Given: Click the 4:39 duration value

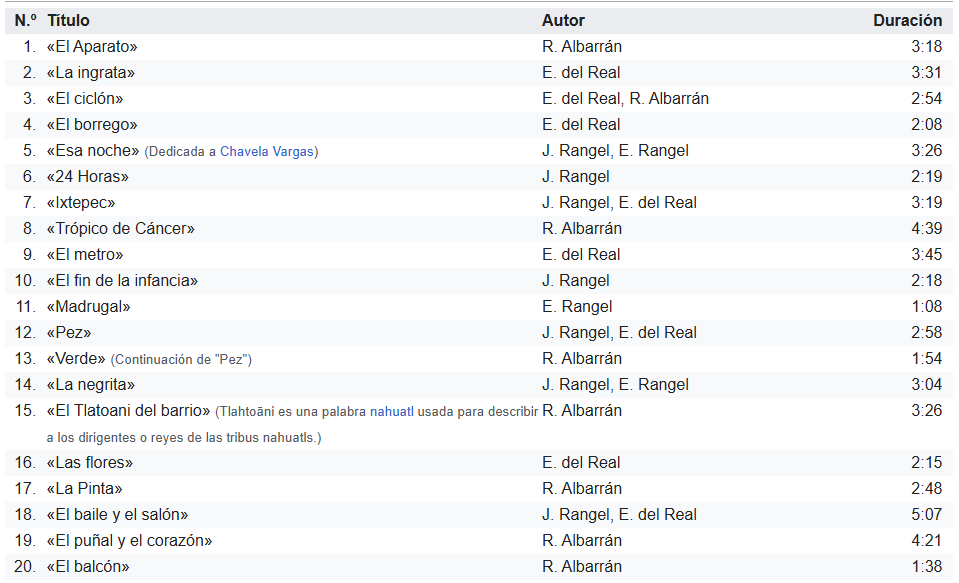Looking at the screenshot, I should pyautogui.click(x=927, y=229).
